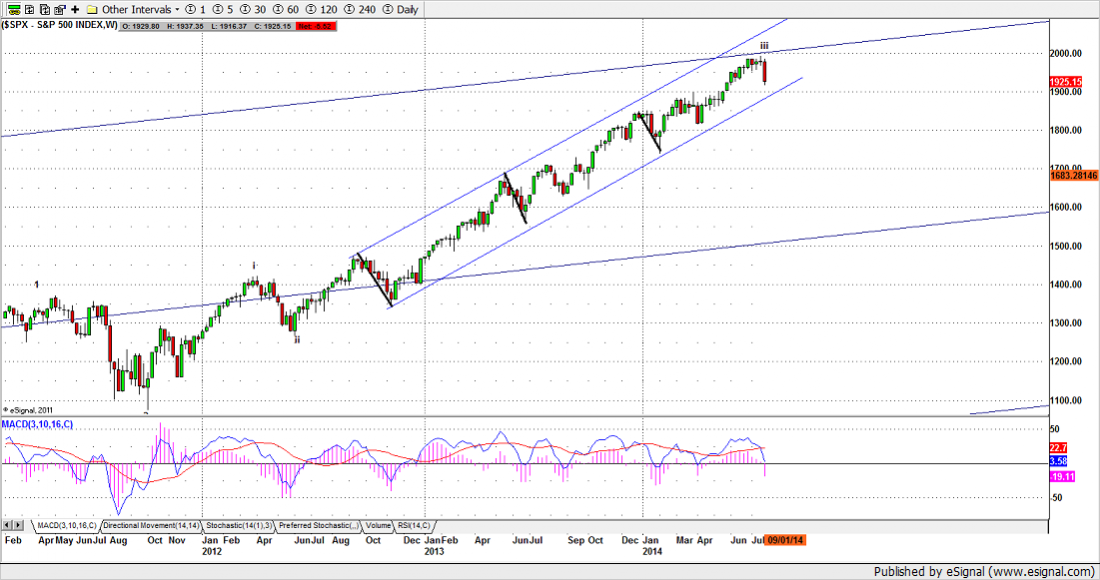The image size is (1100, 580).
Task: Click the yellow folder icon
Action: (x=92, y=8)
